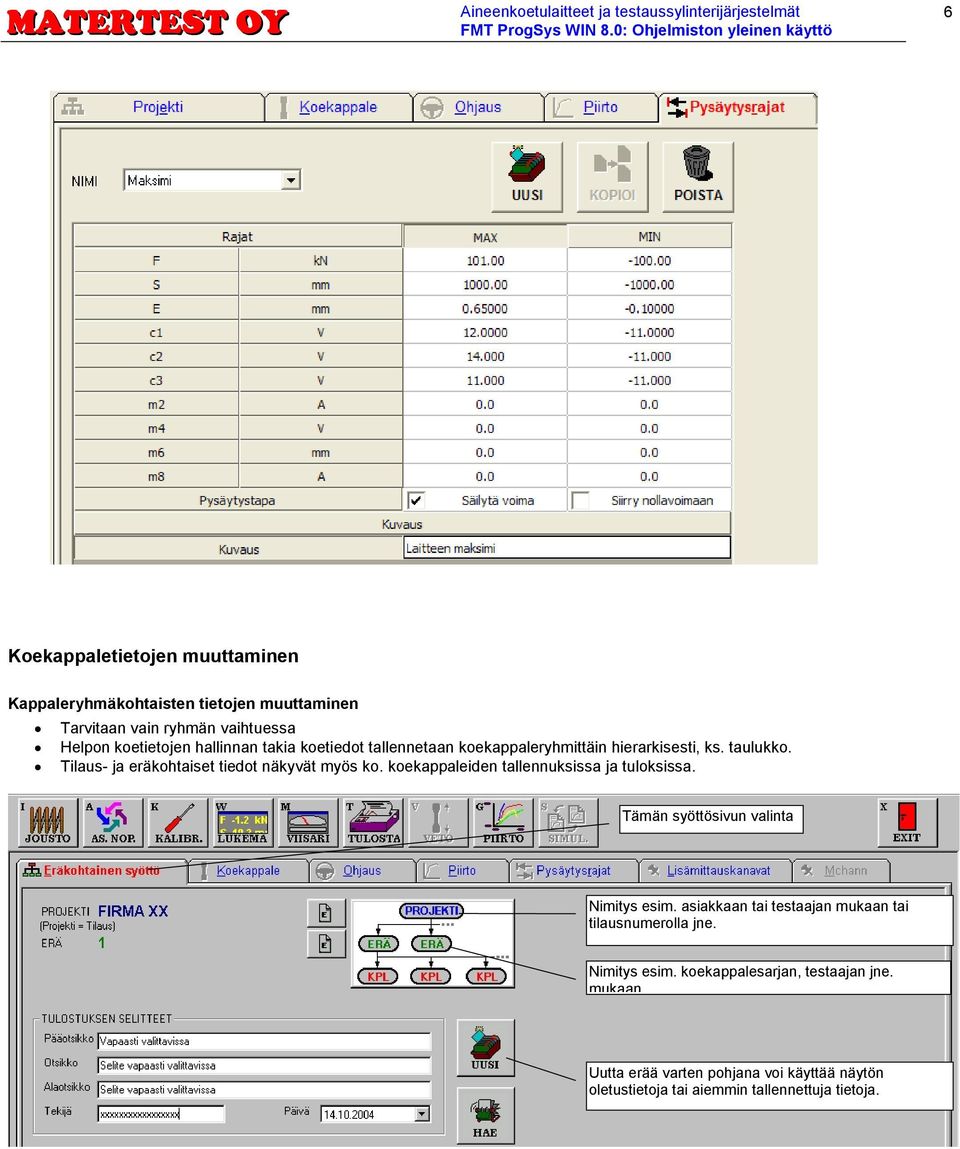Image resolution: width=960 pixels, height=1149 pixels.
Task: Select the F MIN value -100.00
Action: pyautogui.click(x=649, y=261)
